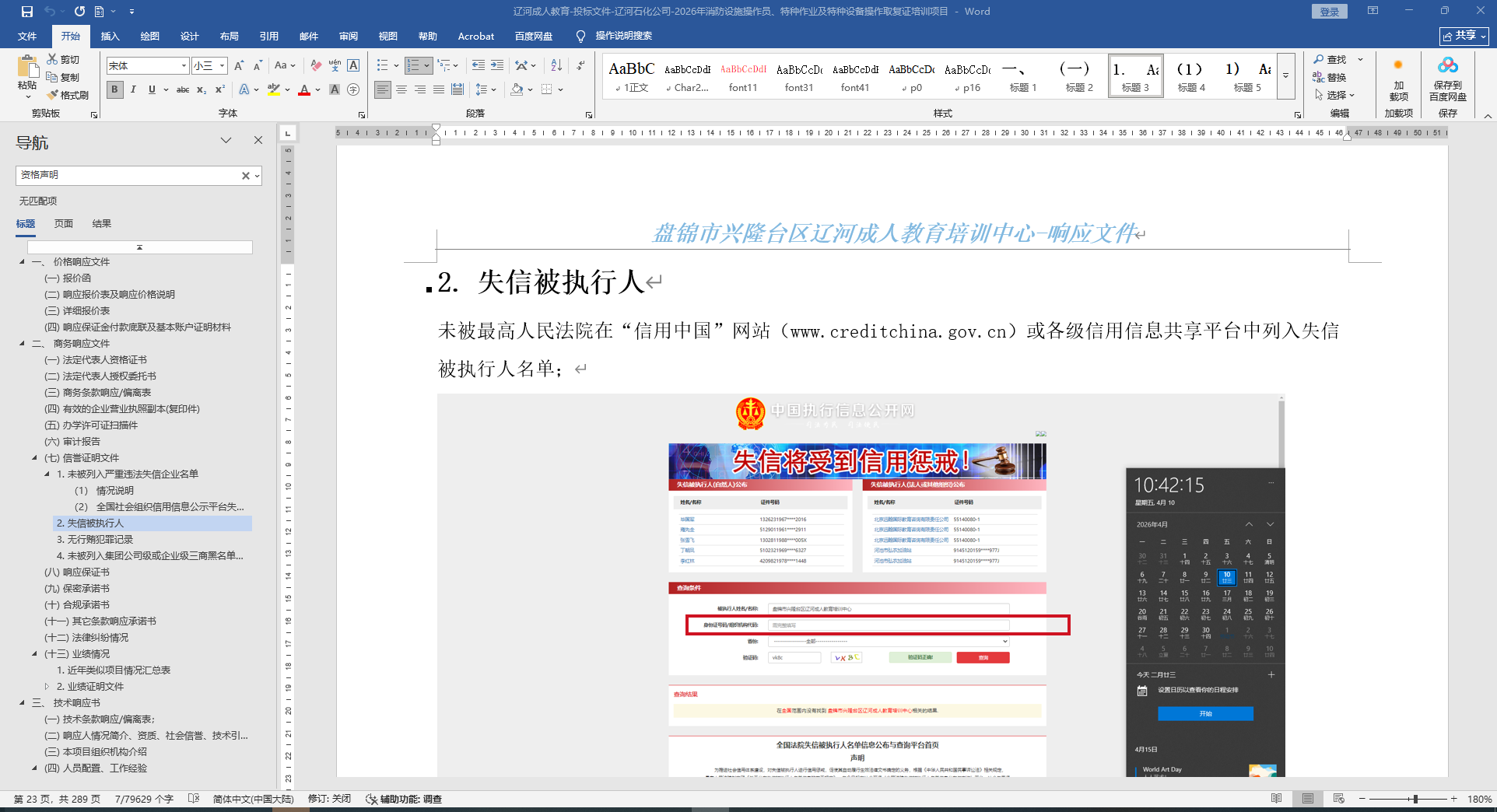
Task: Open the font size dropdown (小三)
Action: (x=222, y=66)
